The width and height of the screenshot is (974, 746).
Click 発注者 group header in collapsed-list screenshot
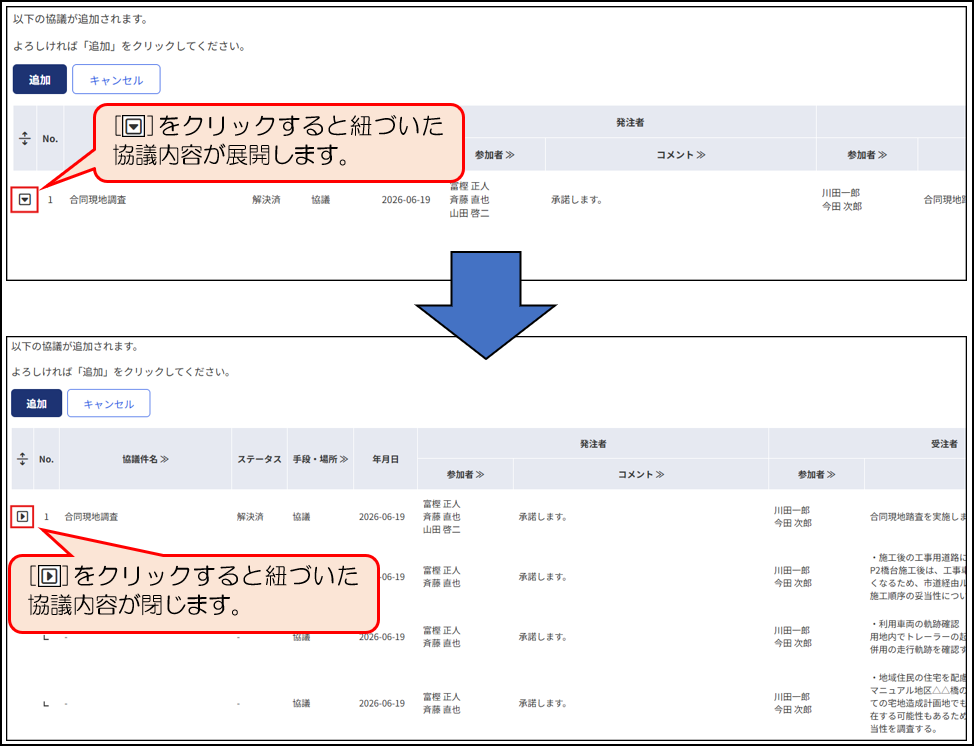630,122
